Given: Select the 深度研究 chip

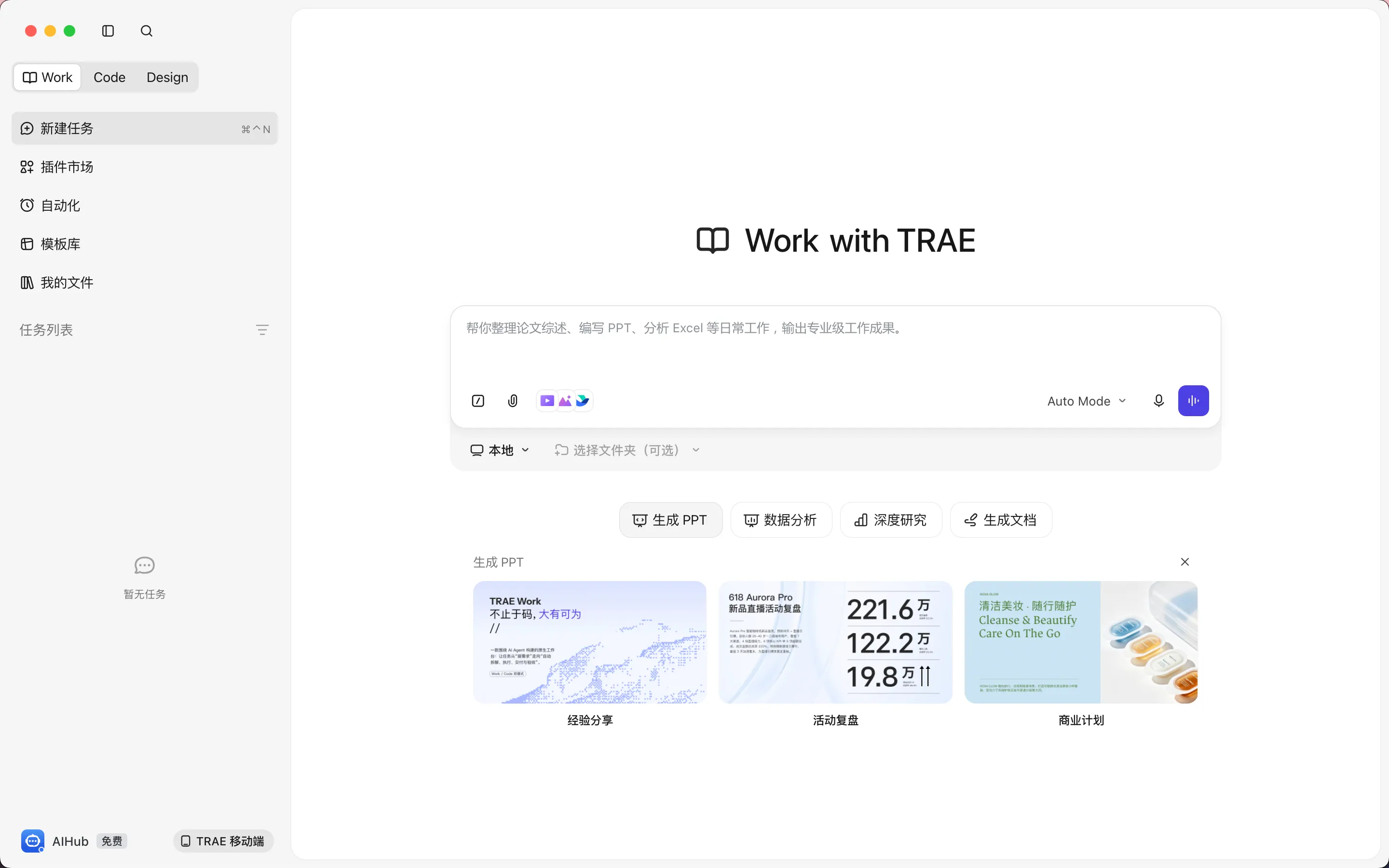Looking at the screenshot, I should [x=891, y=520].
